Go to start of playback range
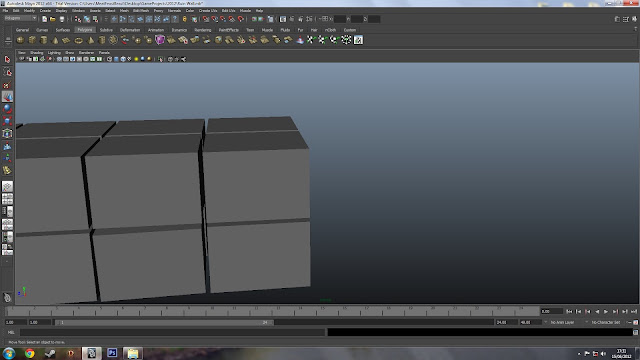The height and width of the screenshot is (360, 640). [569, 312]
